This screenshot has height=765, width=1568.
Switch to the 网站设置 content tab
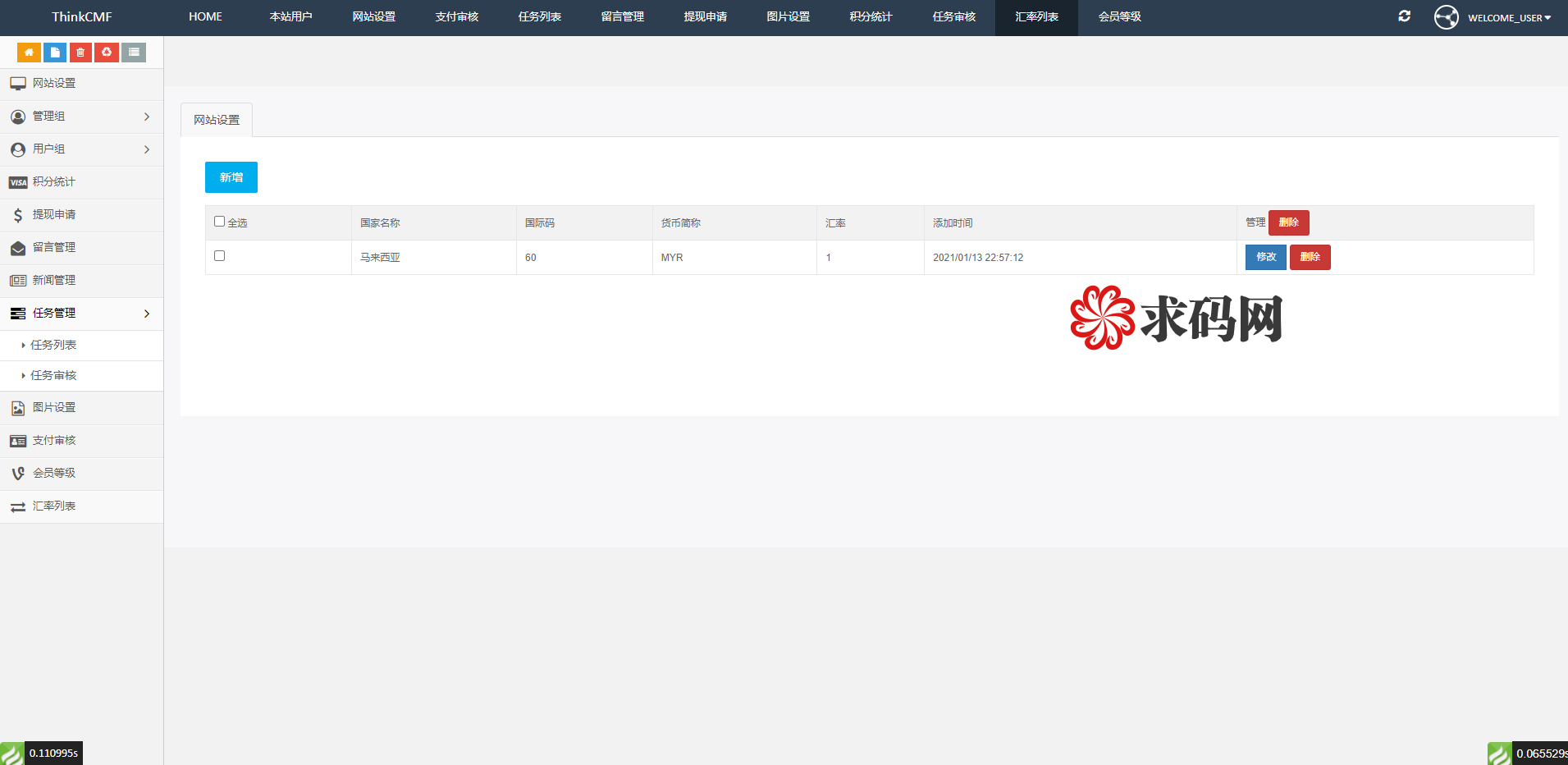(217, 120)
